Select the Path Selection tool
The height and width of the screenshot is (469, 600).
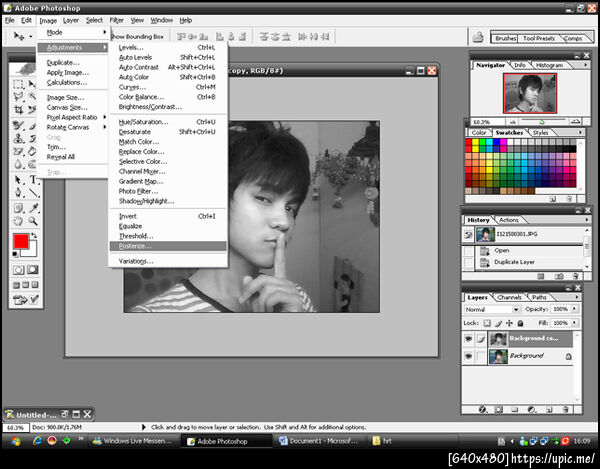click(18, 179)
